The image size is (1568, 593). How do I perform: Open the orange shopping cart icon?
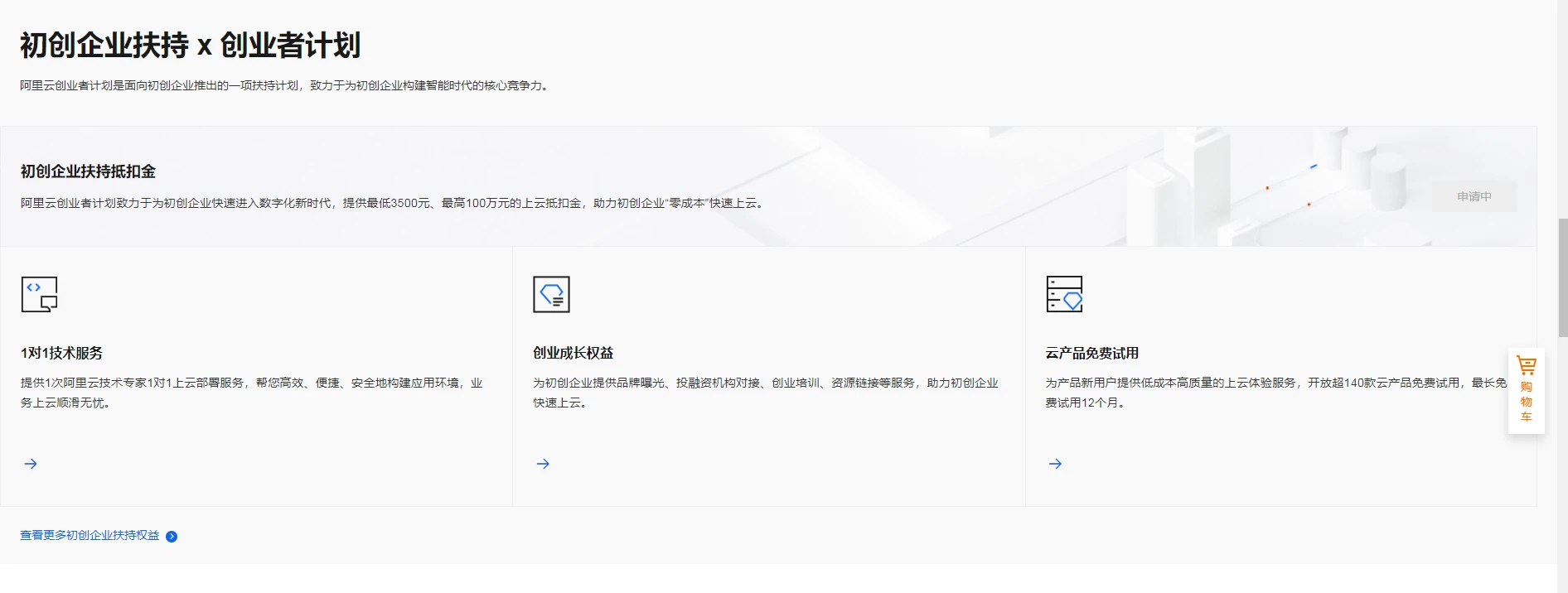pos(1526,365)
